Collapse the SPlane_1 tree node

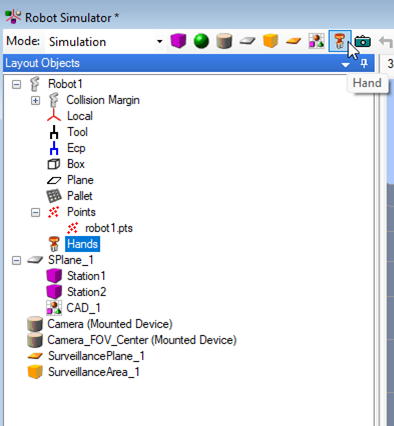point(16,260)
